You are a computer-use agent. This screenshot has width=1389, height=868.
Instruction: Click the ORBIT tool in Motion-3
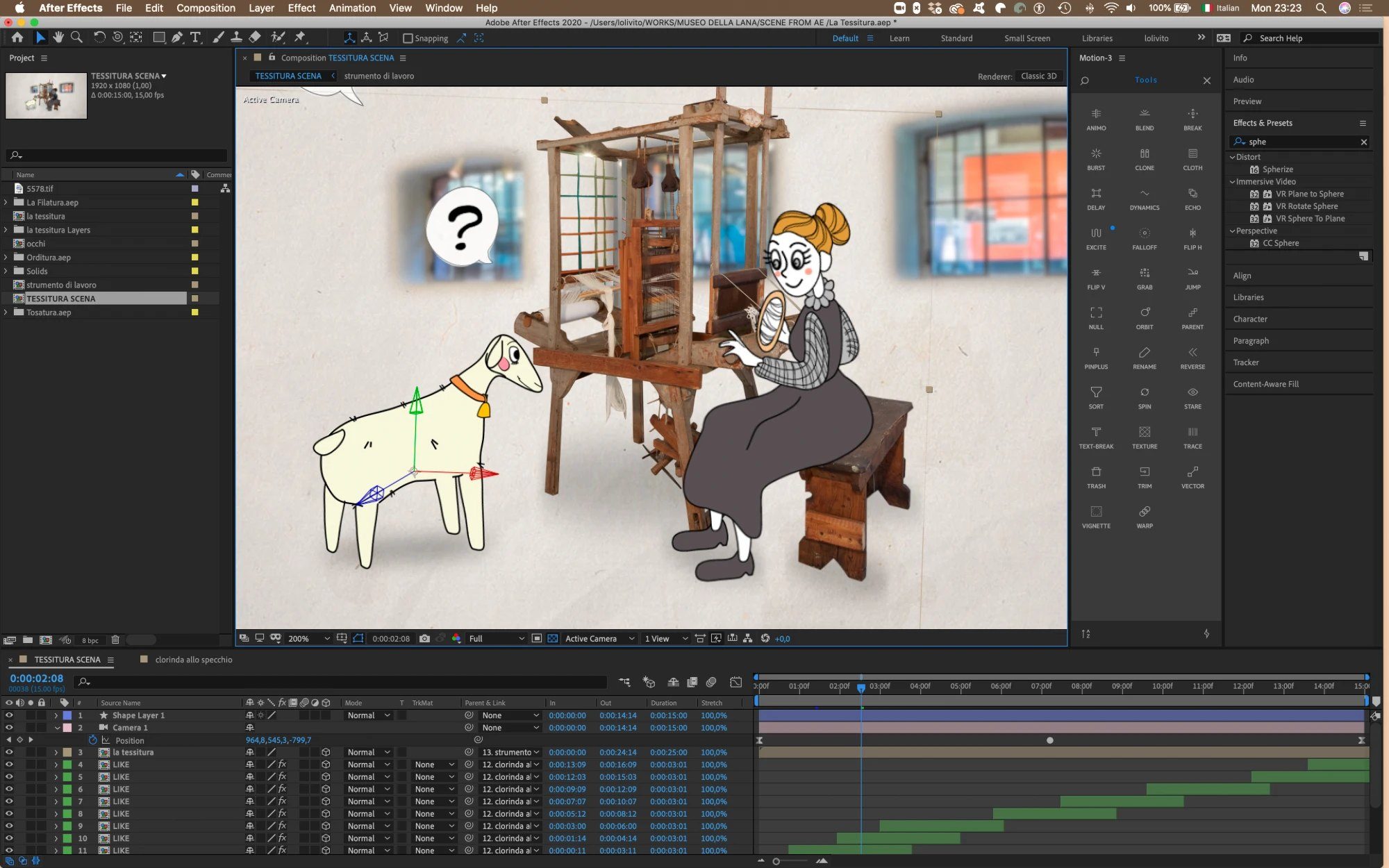(x=1145, y=318)
